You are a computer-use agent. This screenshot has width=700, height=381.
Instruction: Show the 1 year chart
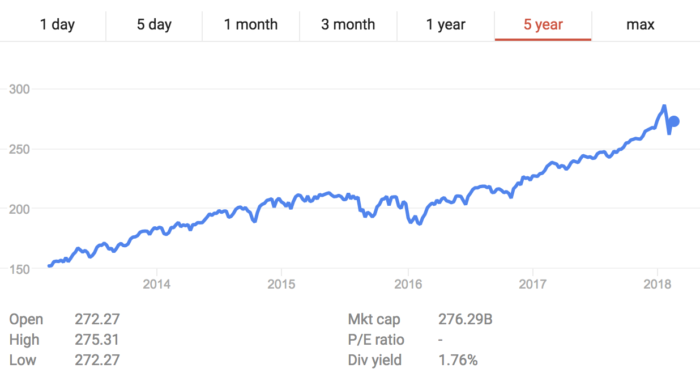(446, 24)
